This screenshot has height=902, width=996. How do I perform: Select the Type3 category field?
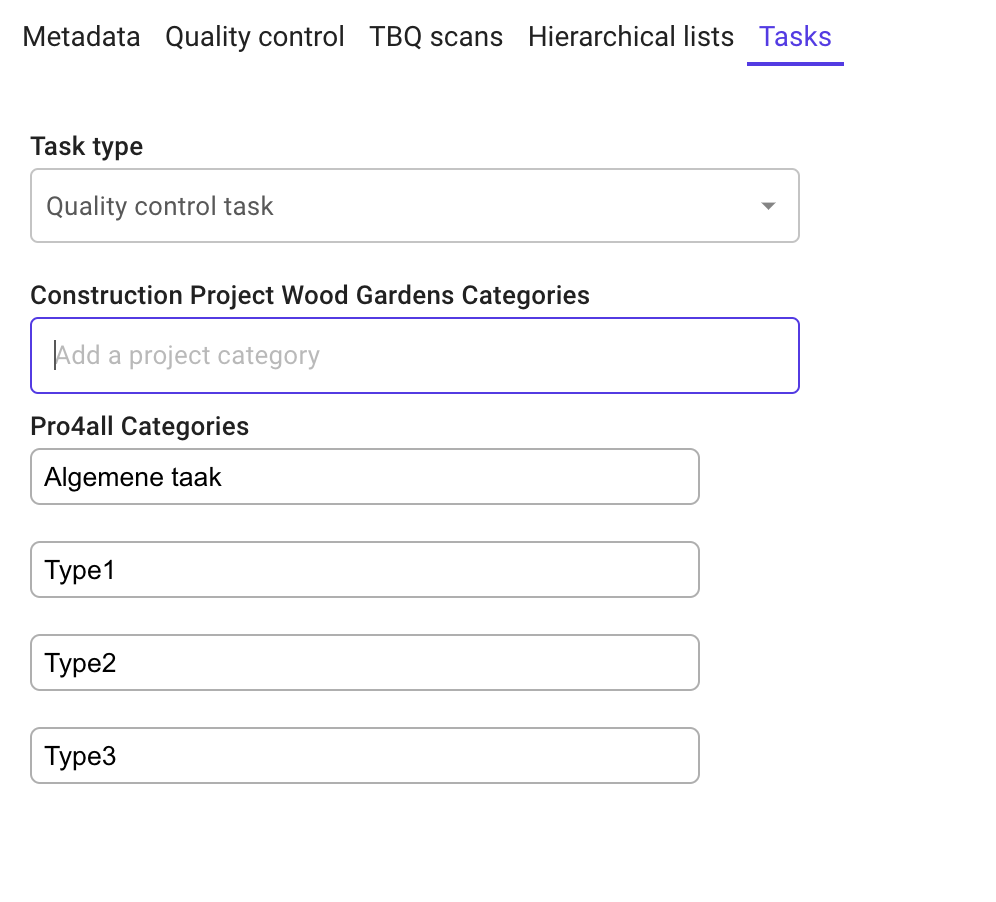pos(364,756)
